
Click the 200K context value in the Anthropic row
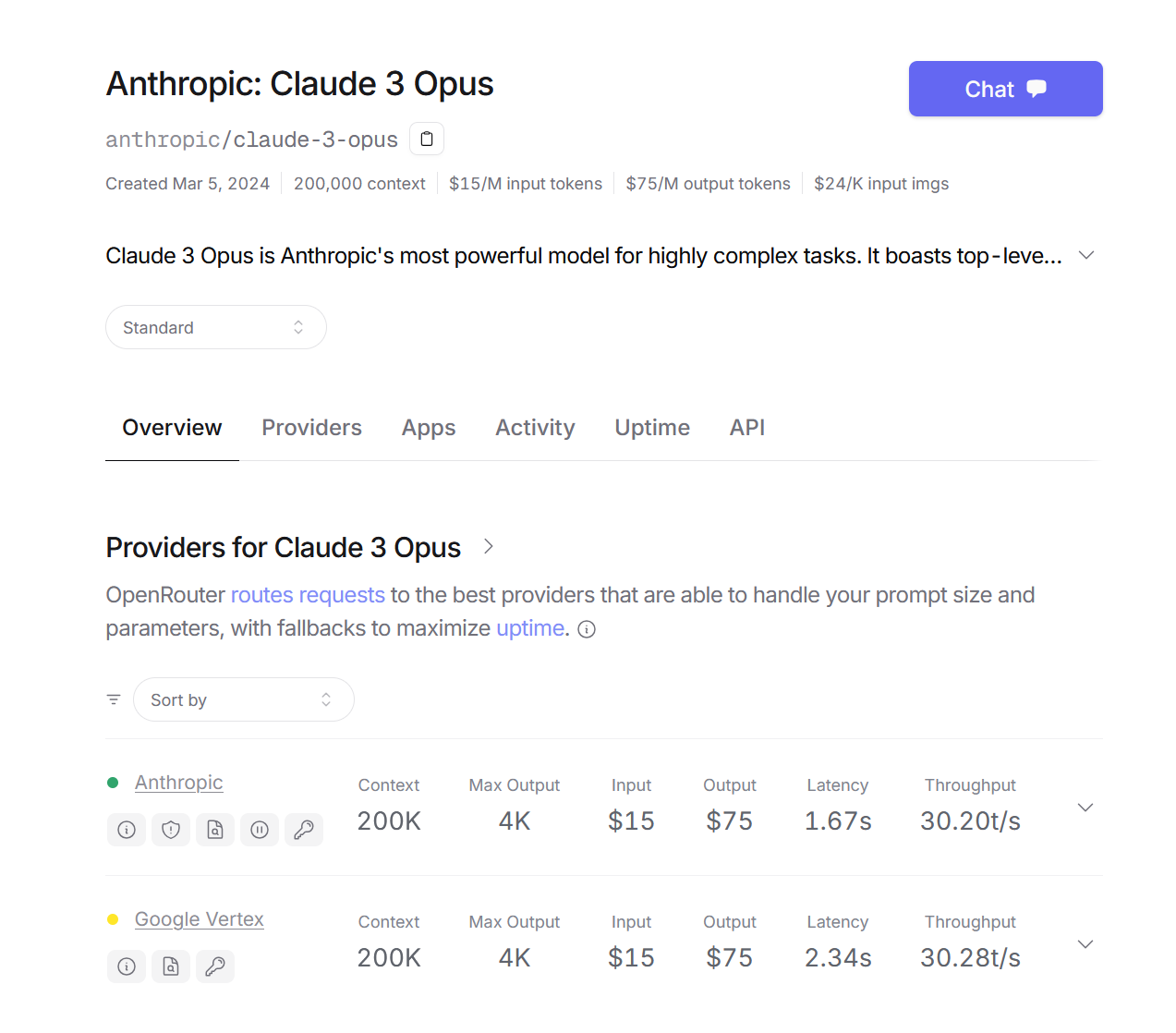tap(389, 820)
